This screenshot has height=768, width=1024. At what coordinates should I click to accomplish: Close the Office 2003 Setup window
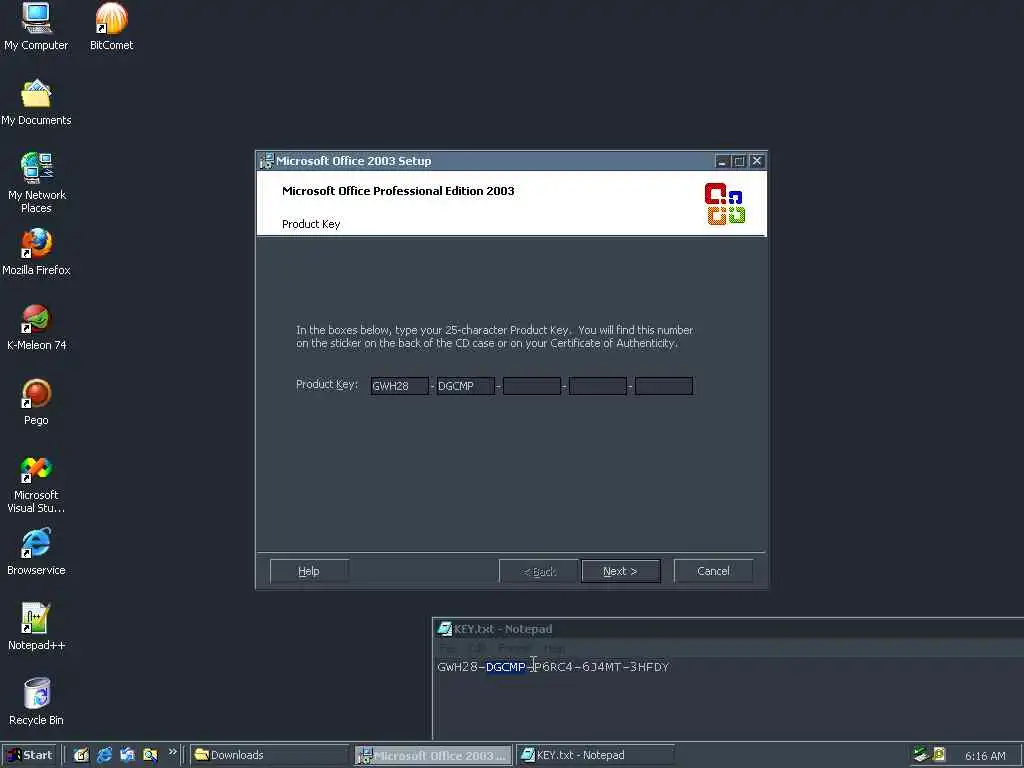[x=756, y=161]
